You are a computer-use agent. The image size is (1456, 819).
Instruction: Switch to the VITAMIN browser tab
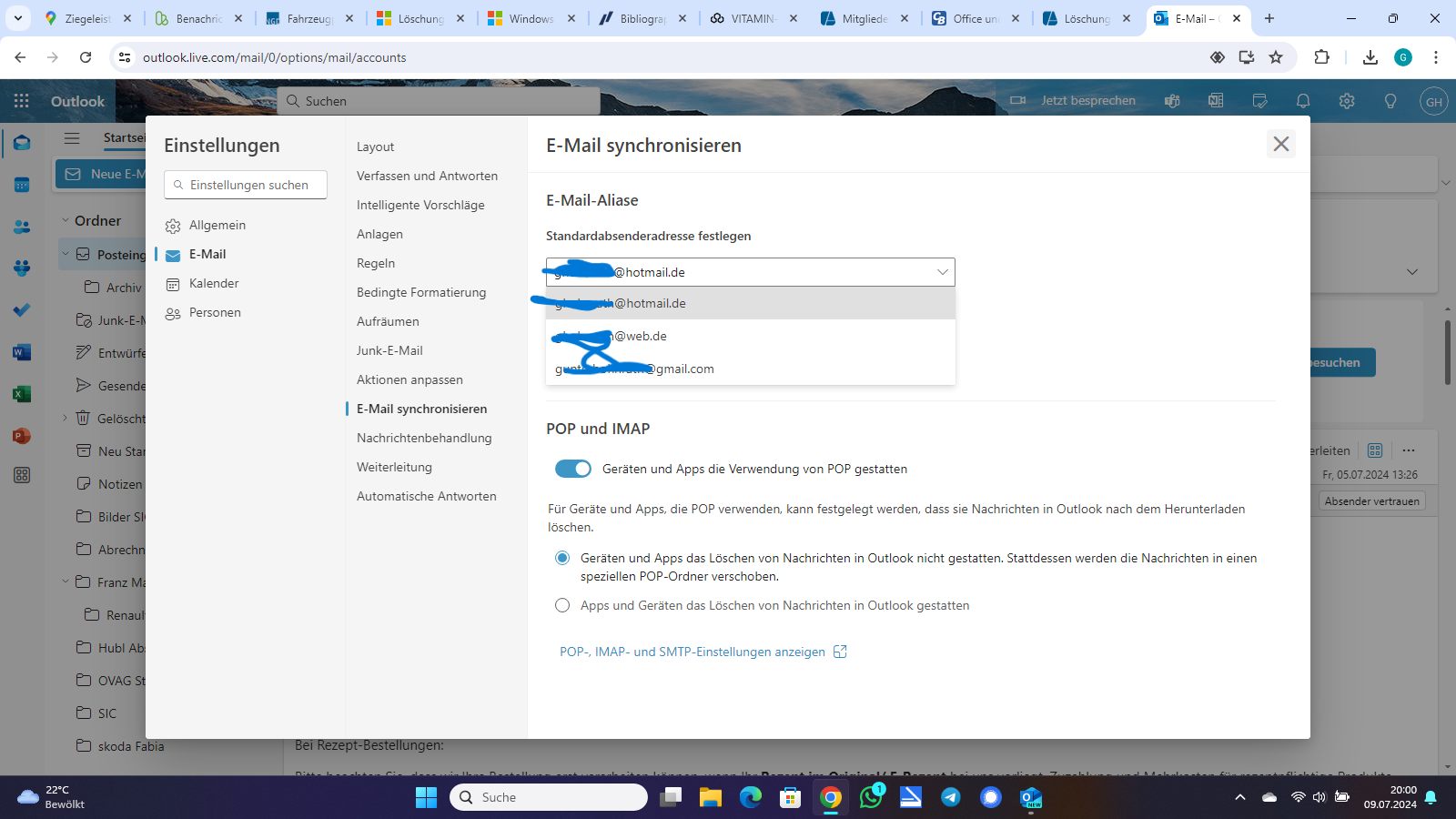click(x=753, y=18)
